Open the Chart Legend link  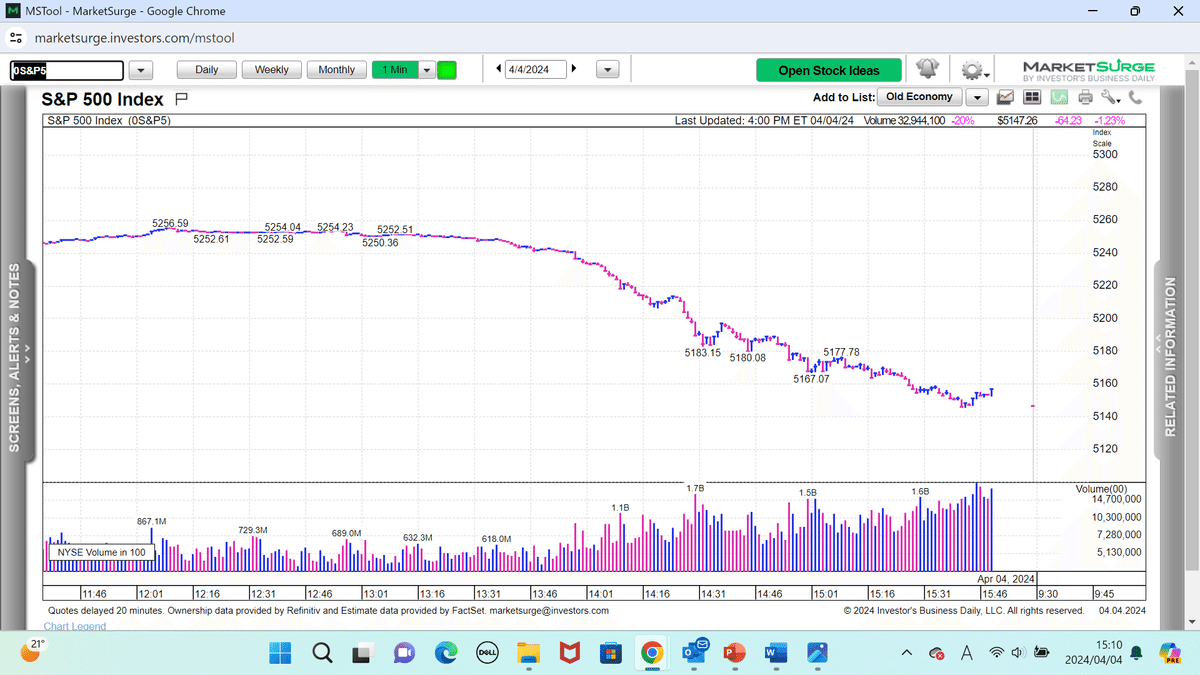click(x=74, y=627)
